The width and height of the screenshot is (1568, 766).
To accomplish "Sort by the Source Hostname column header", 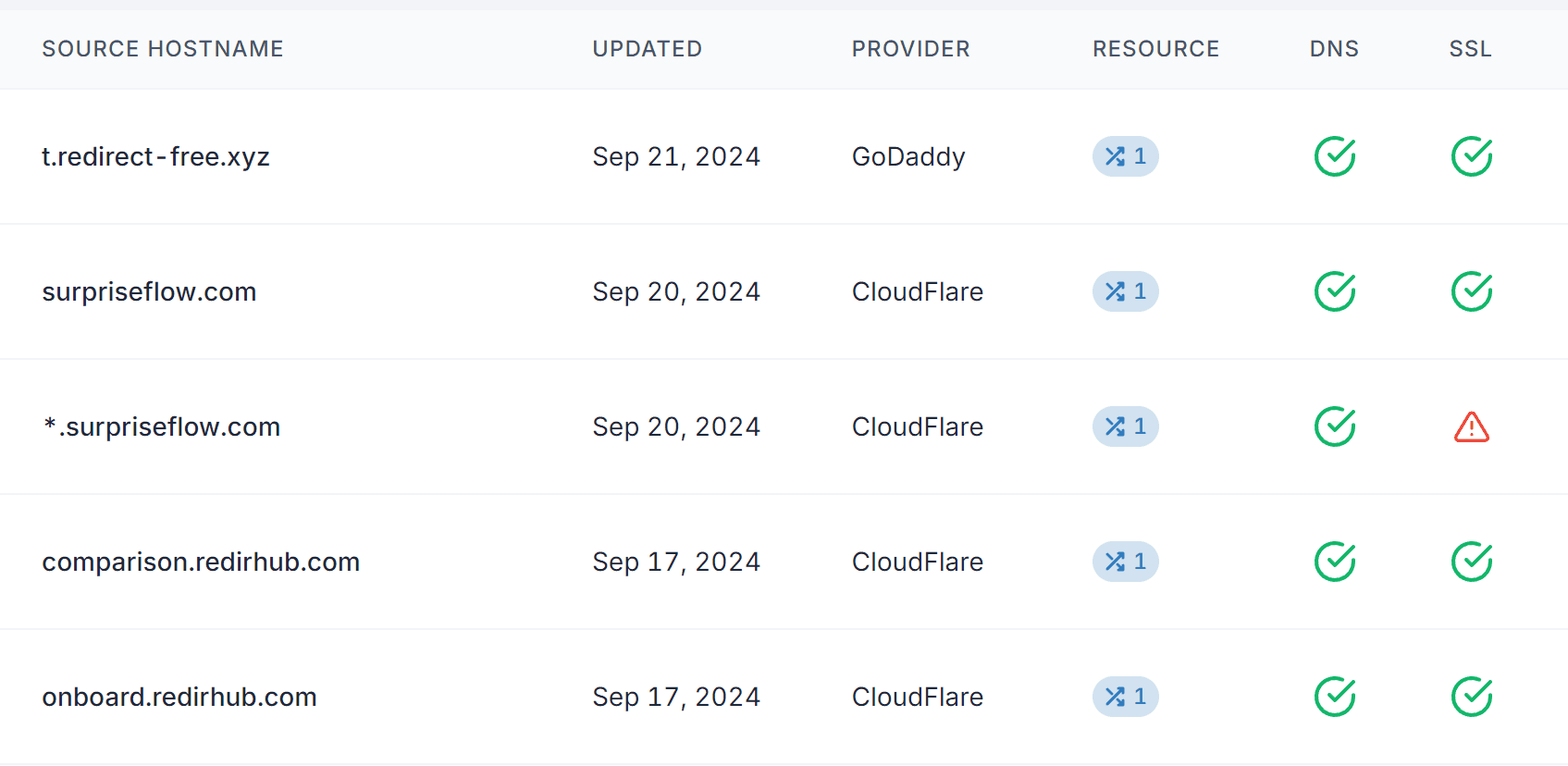I will [163, 49].
